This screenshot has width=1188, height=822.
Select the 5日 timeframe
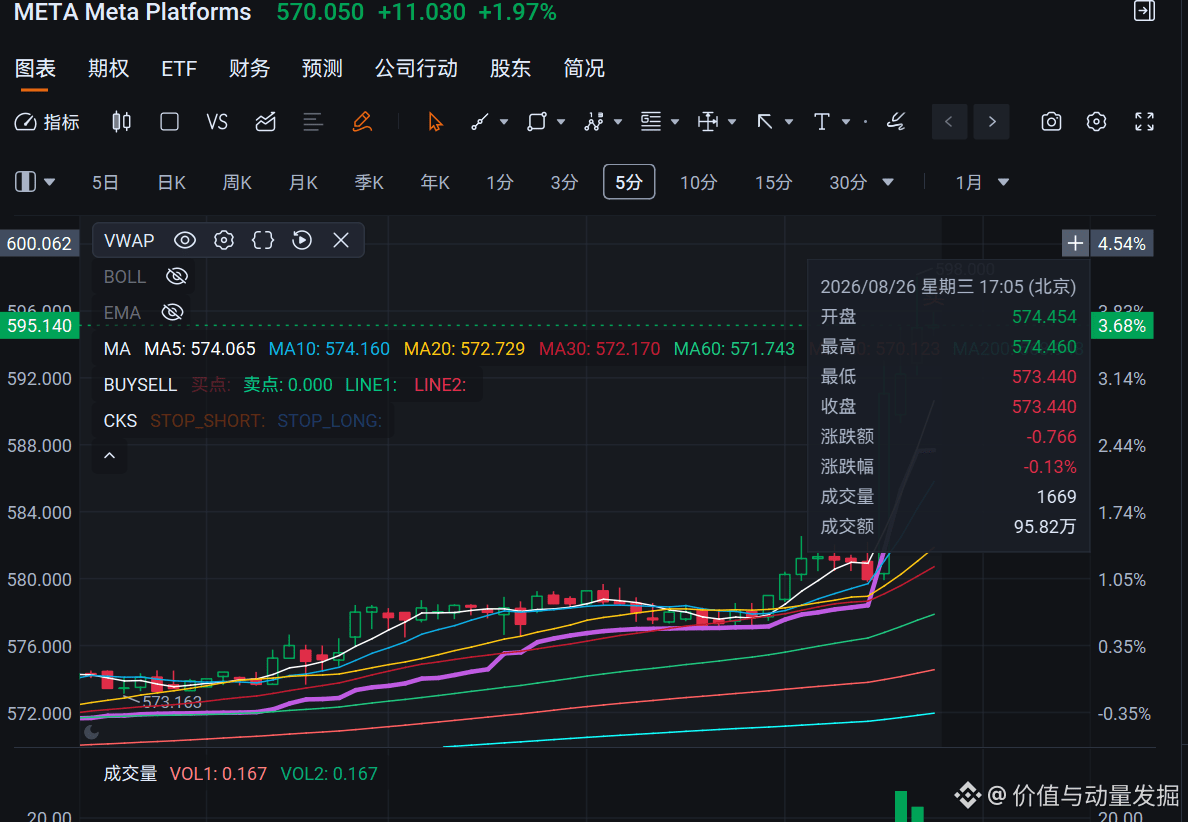tap(105, 183)
